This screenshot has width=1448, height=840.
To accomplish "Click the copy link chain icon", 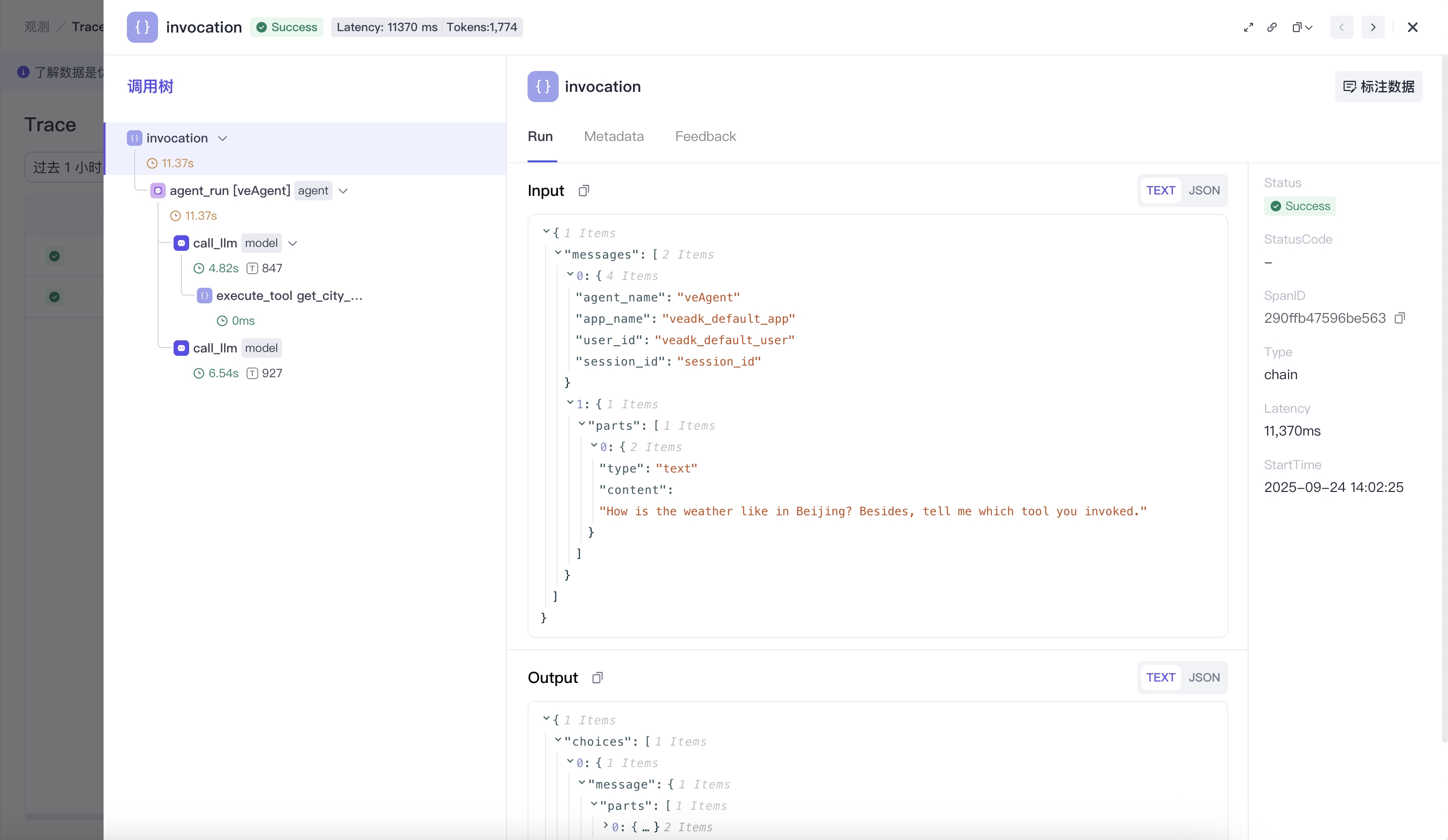I will (1271, 28).
